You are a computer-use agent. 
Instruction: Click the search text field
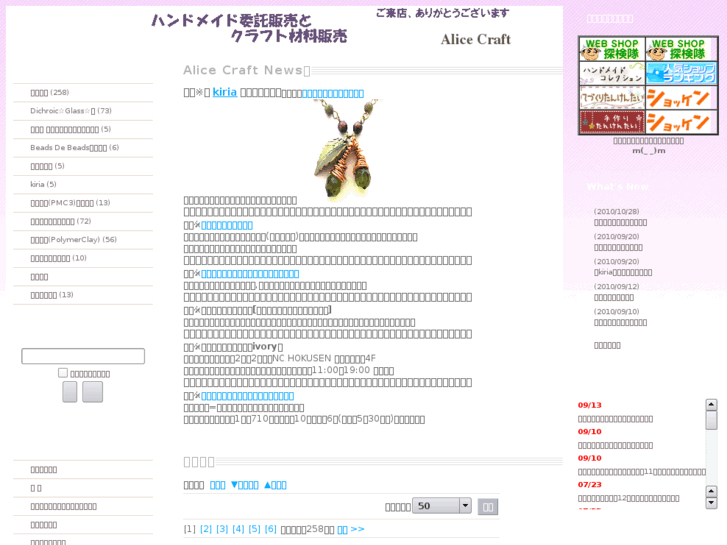83,356
